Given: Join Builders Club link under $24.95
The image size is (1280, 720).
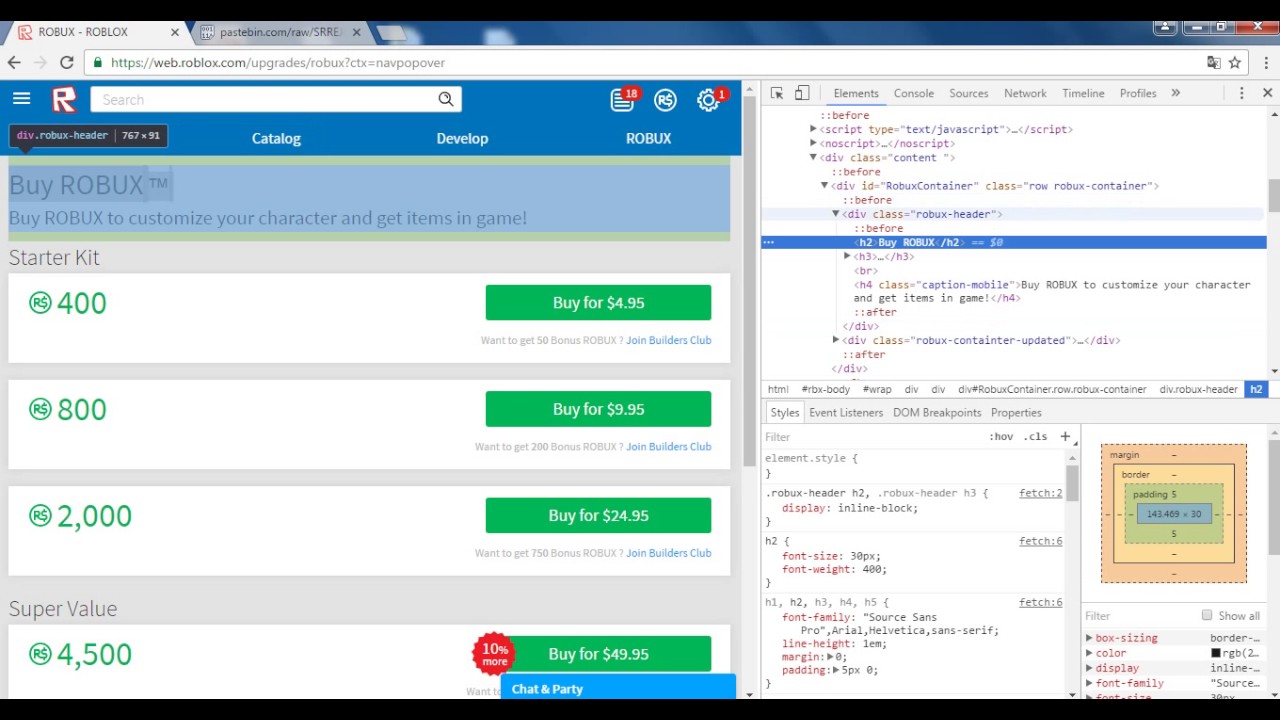Looking at the screenshot, I should [x=668, y=553].
